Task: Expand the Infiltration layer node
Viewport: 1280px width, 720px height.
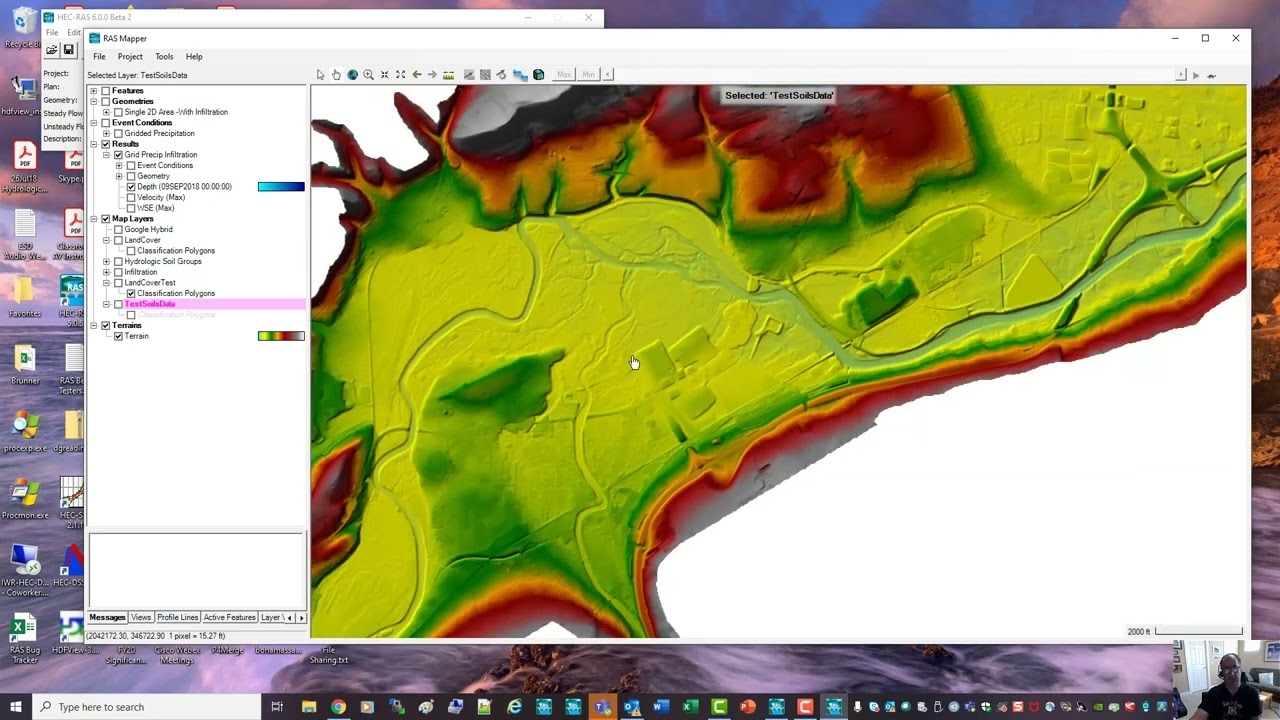Action: click(x=106, y=272)
